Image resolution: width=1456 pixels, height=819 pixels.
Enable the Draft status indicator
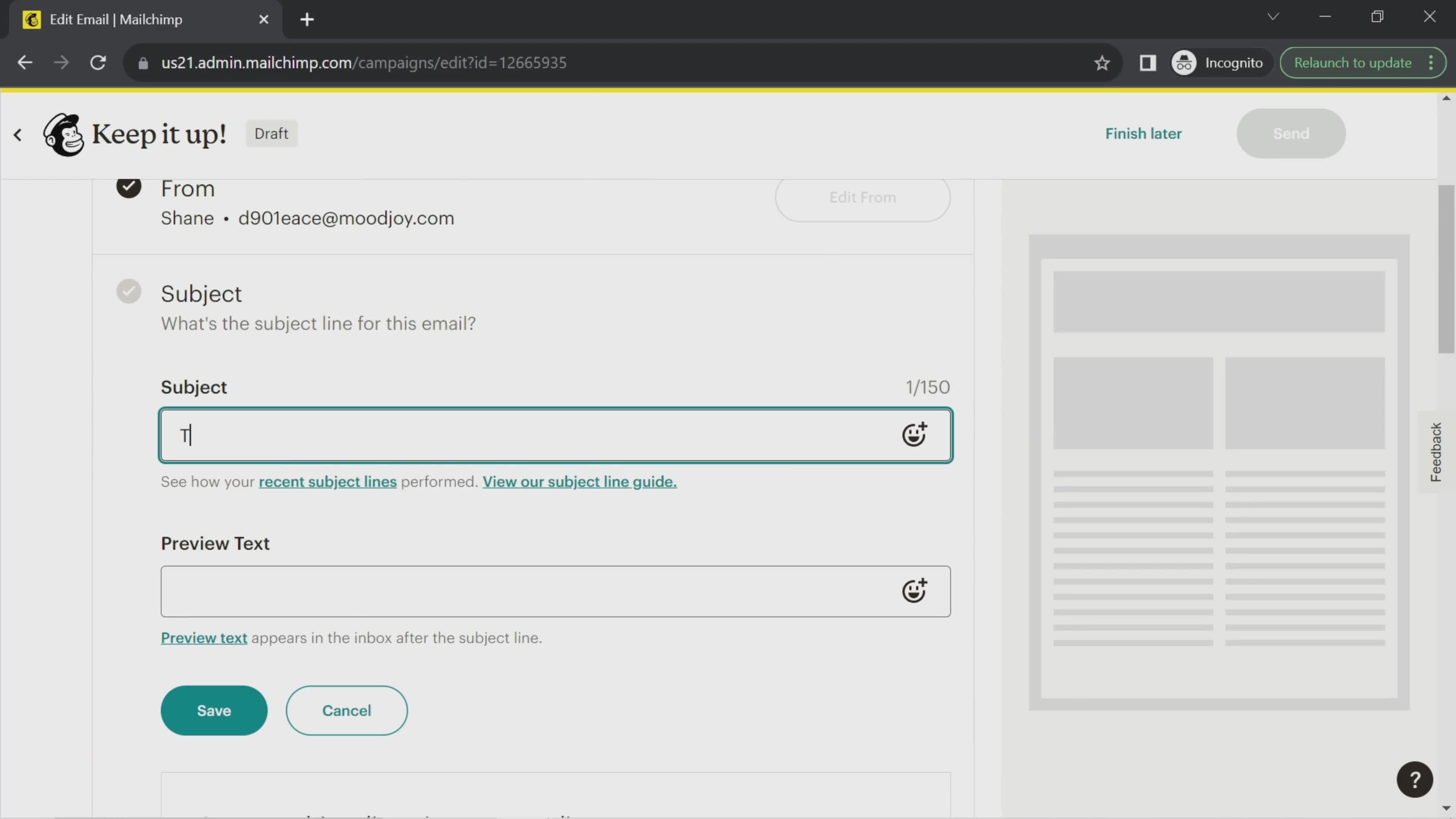pyautogui.click(x=271, y=133)
